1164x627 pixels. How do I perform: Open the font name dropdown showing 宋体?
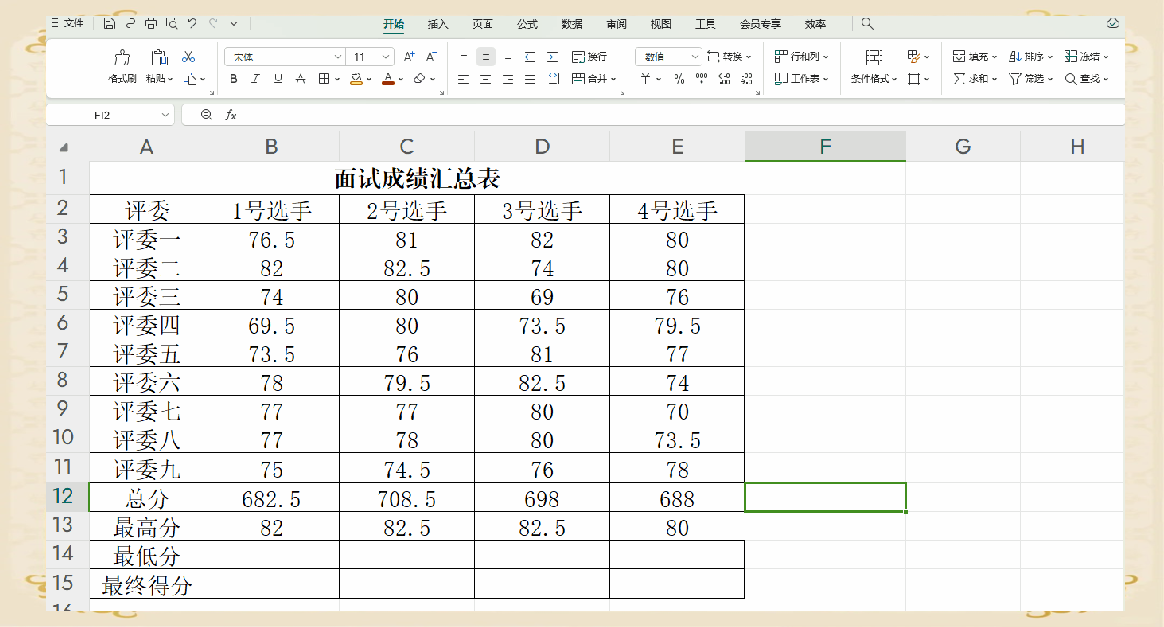tap(284, 56)
